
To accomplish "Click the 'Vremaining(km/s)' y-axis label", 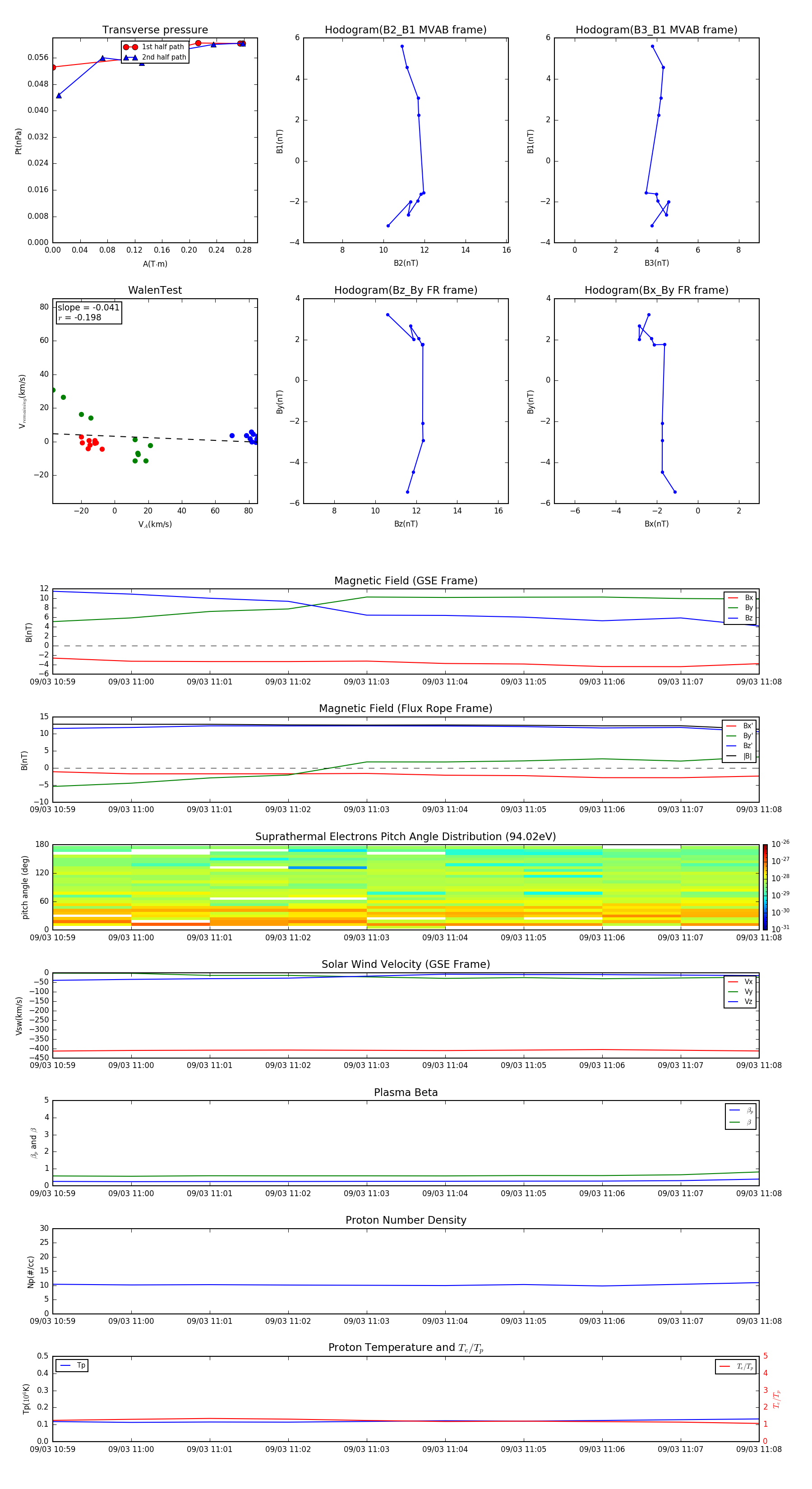I will coord(23,401).
